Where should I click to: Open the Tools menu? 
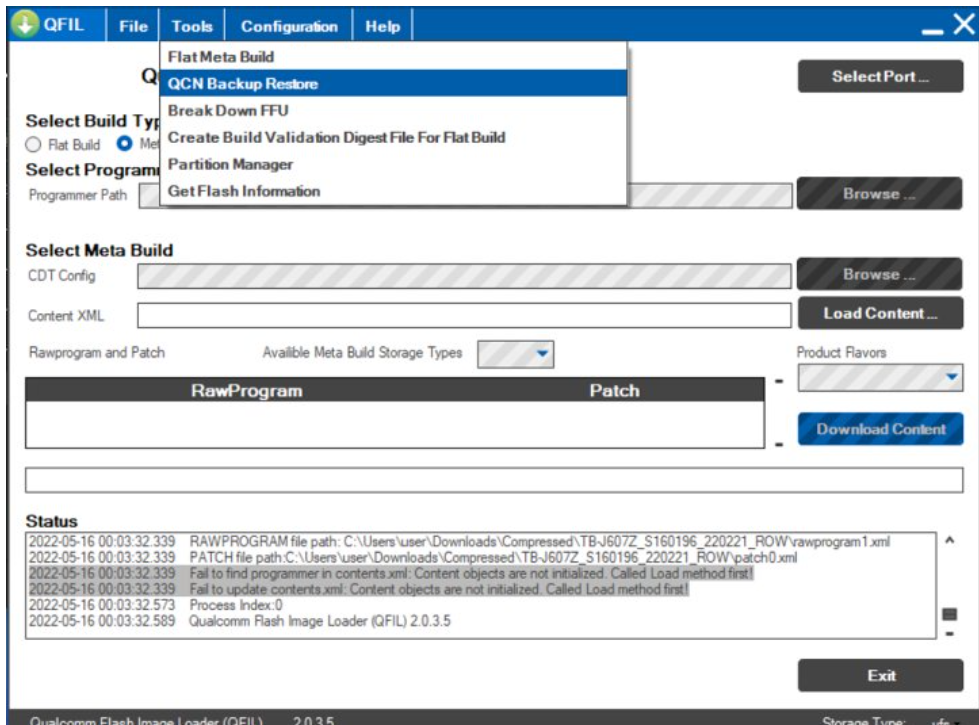192,26
